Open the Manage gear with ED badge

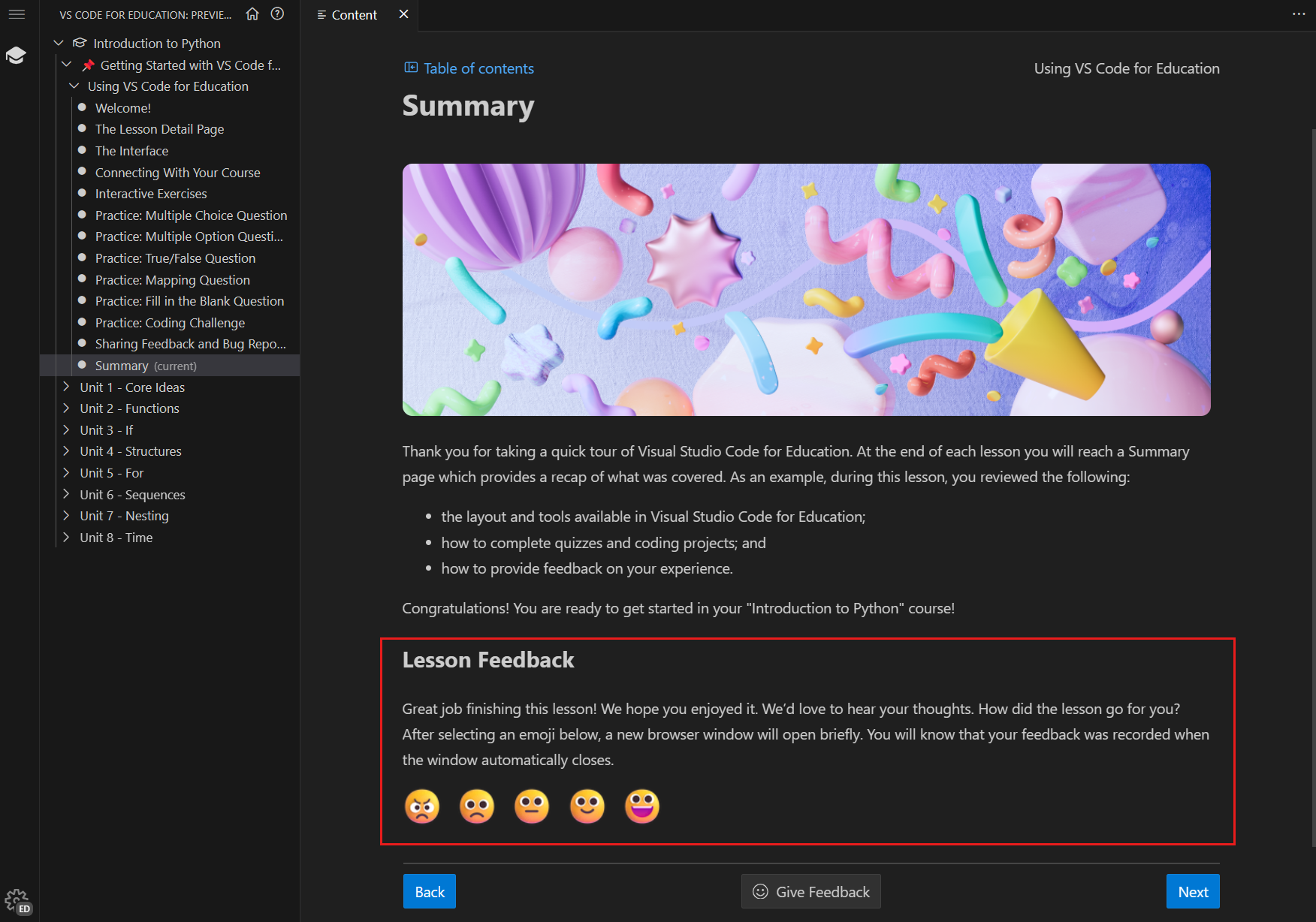(x=17, y=899)
